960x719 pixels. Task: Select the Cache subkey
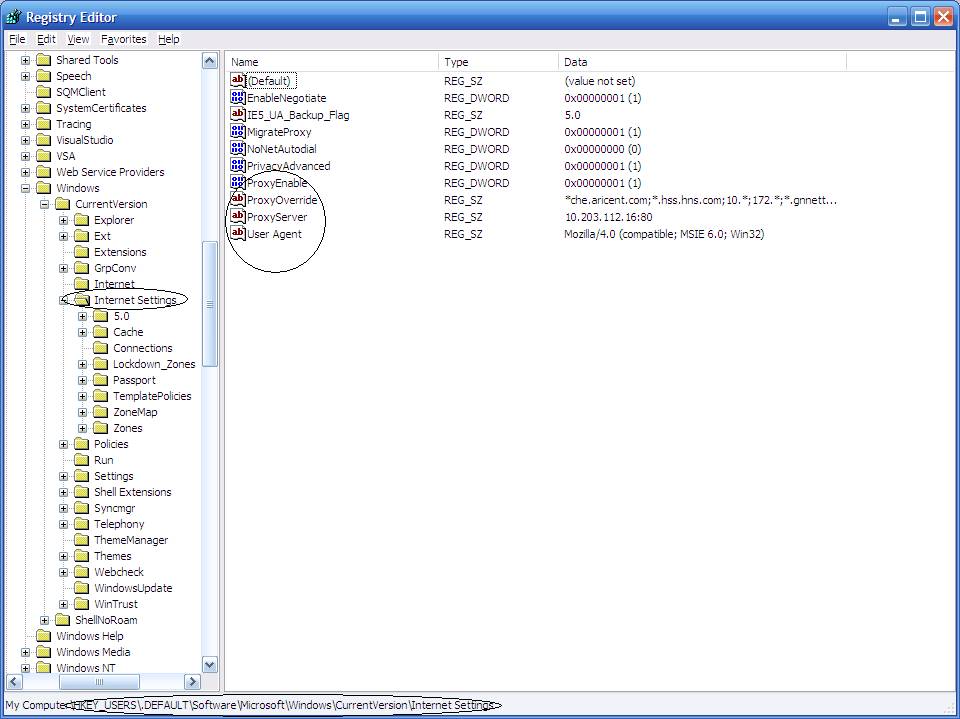pos(128,332)
